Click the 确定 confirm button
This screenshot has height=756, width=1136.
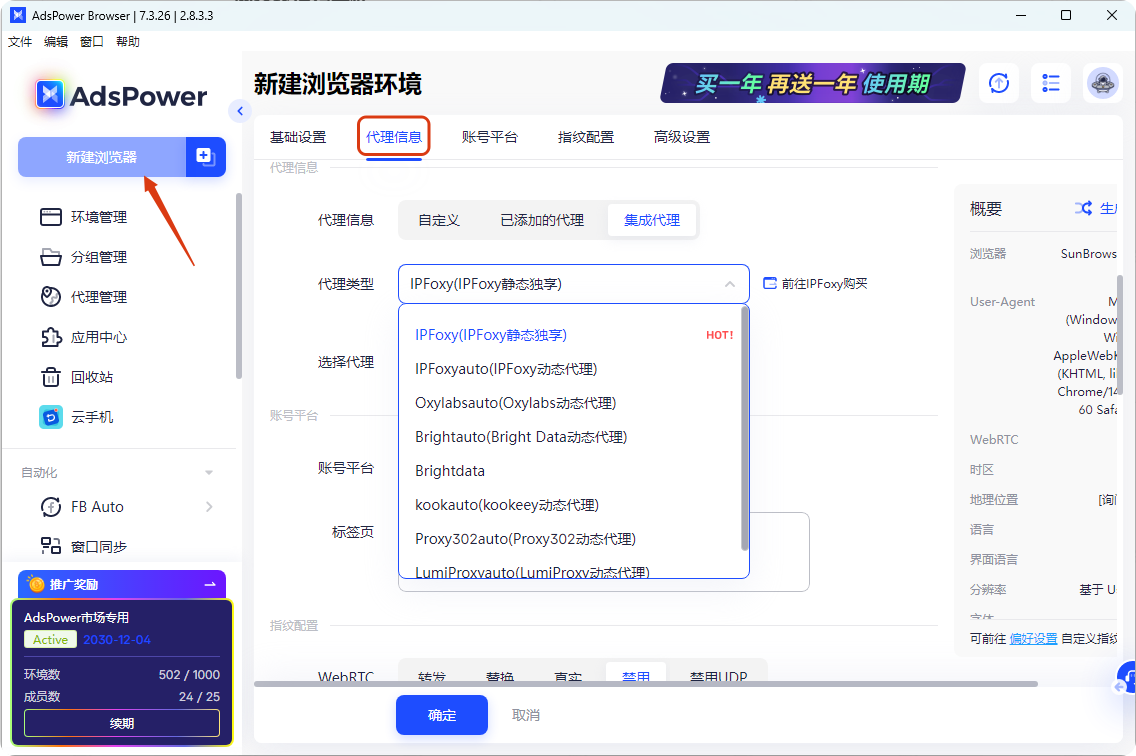point(441,714)
